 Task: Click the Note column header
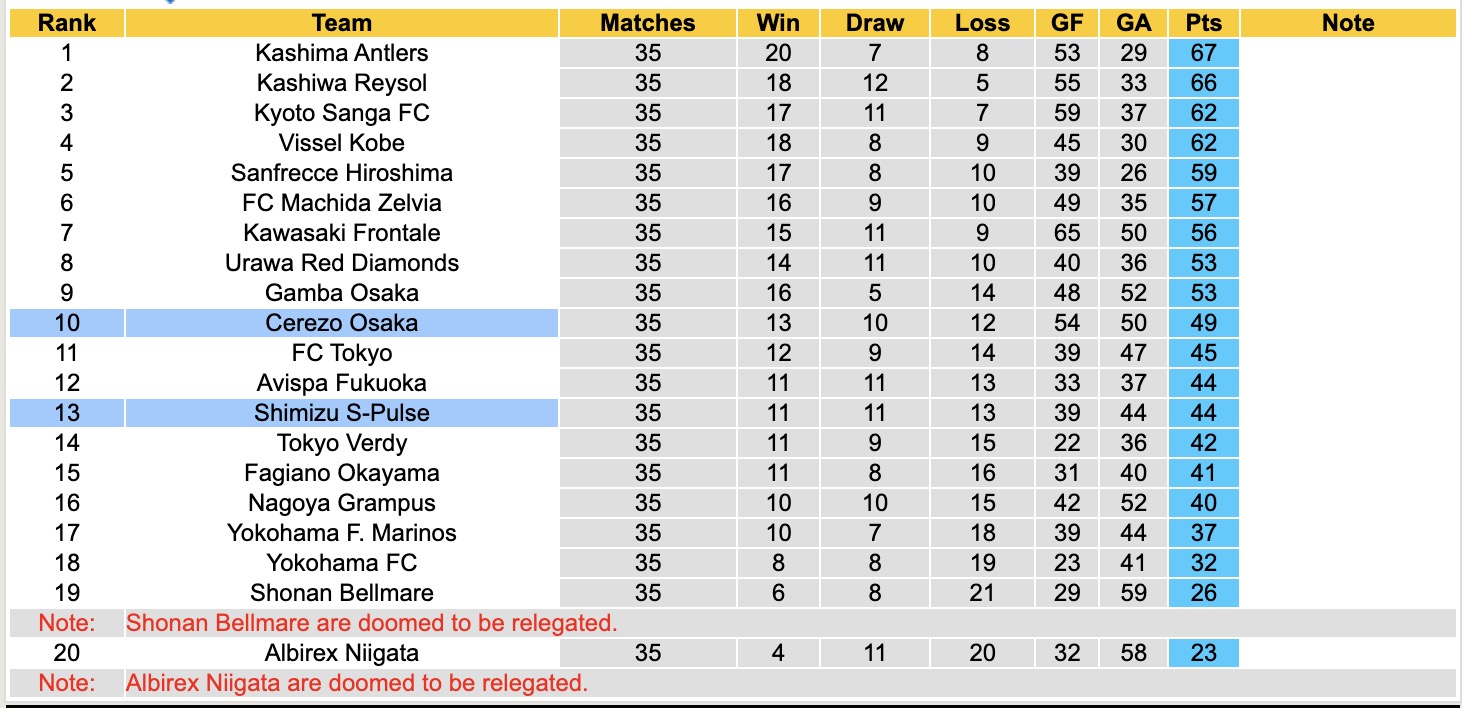tap(1347, 23)
